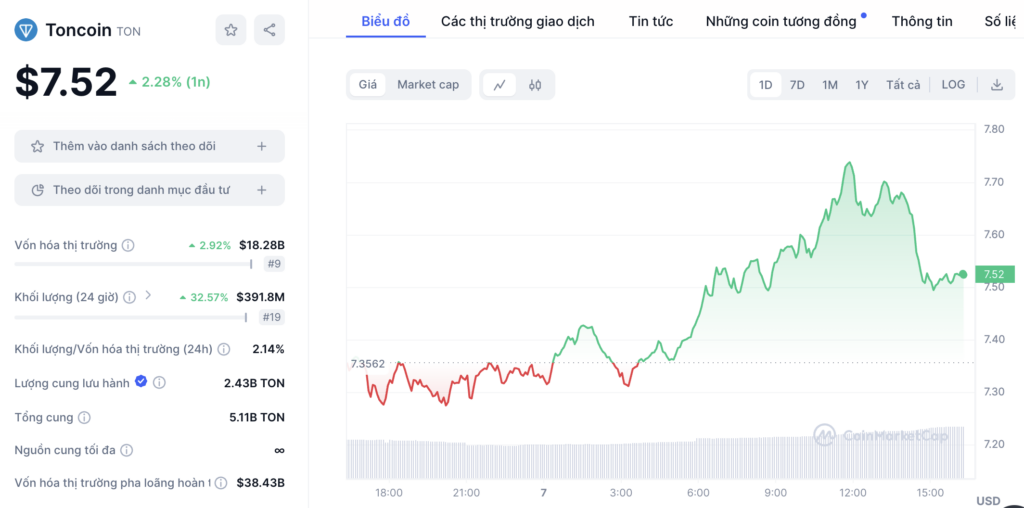Click the 2.28% (1n) change indicator

point(170,82)
